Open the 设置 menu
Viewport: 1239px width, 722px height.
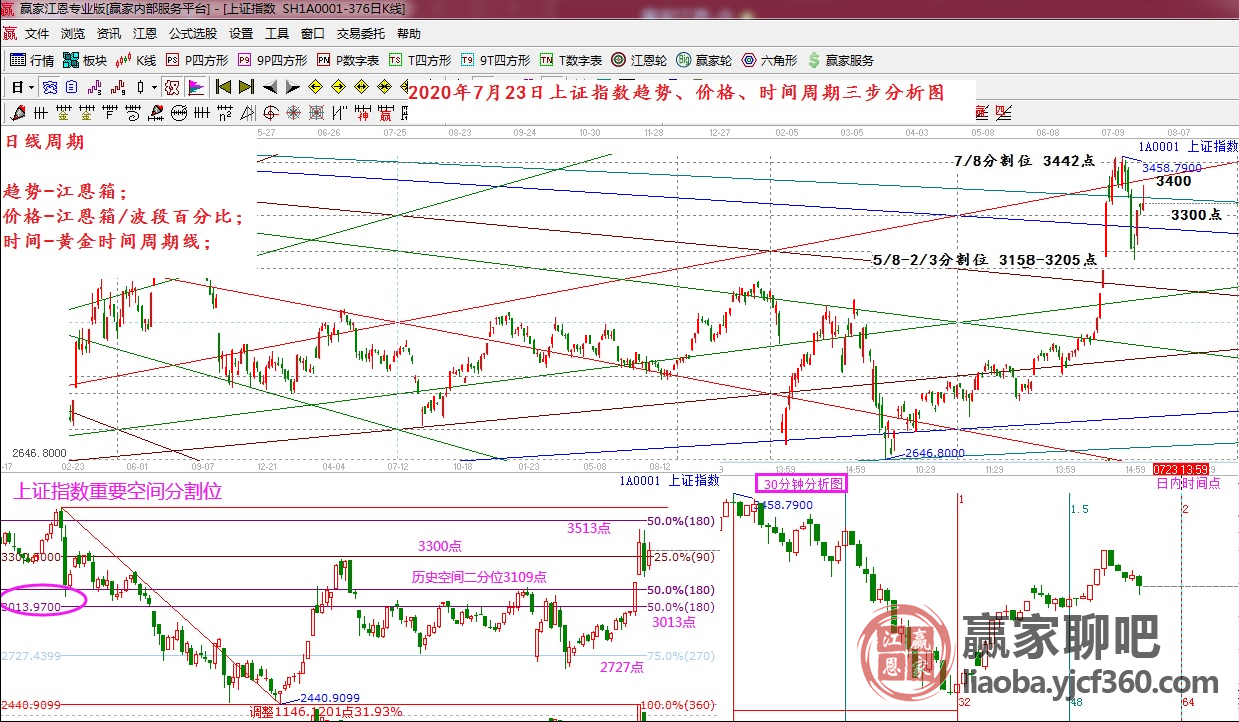tap(241, 33)
